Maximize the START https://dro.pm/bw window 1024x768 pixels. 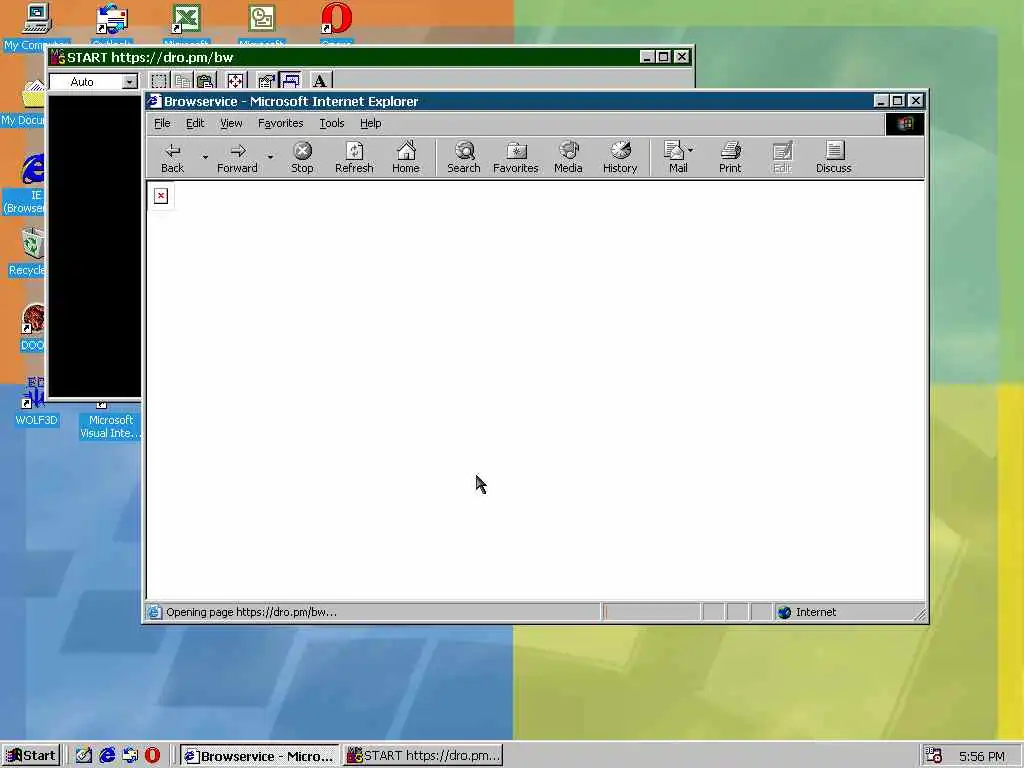click(x=664, y=57)
